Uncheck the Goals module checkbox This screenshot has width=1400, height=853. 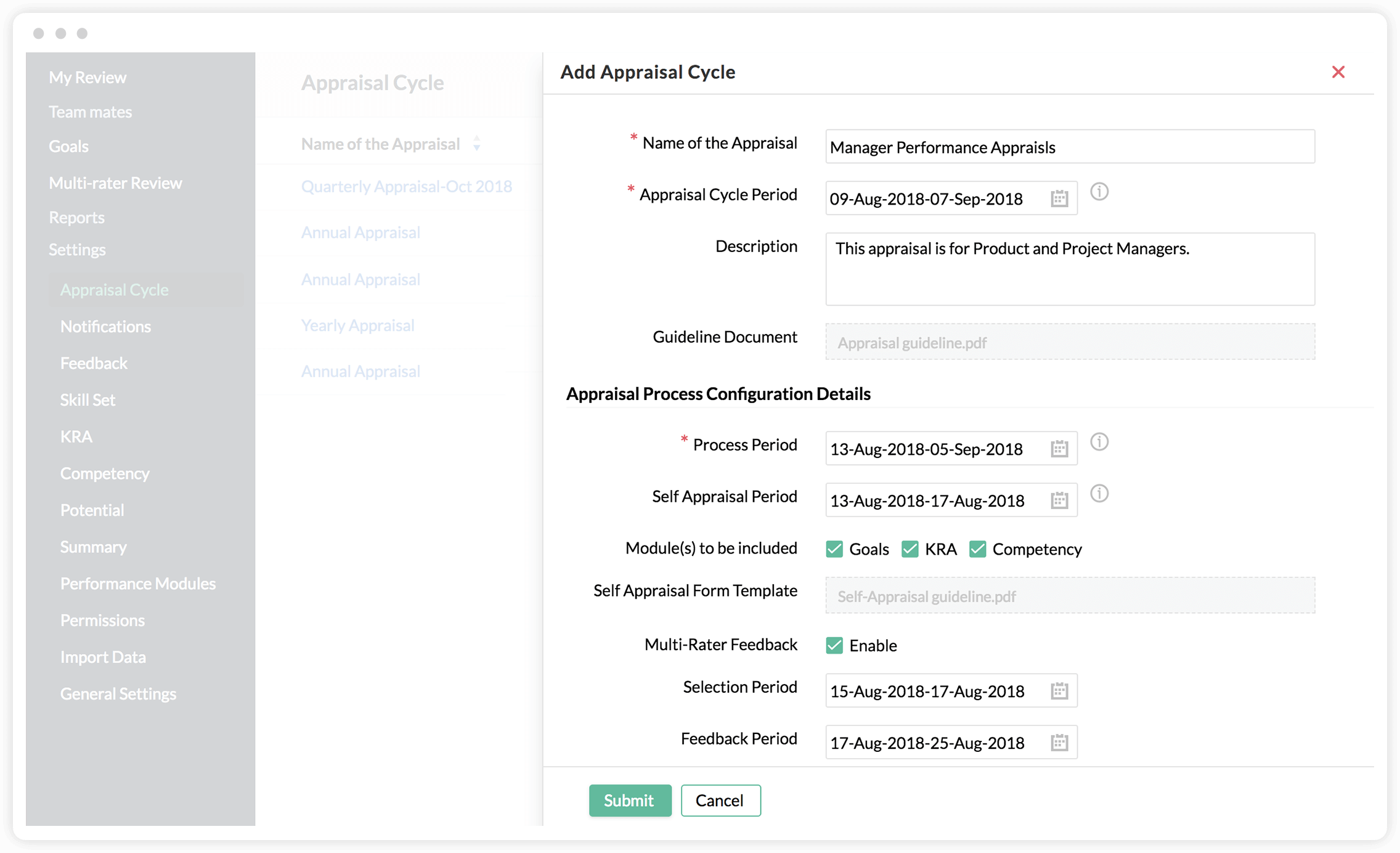[834, 549]
